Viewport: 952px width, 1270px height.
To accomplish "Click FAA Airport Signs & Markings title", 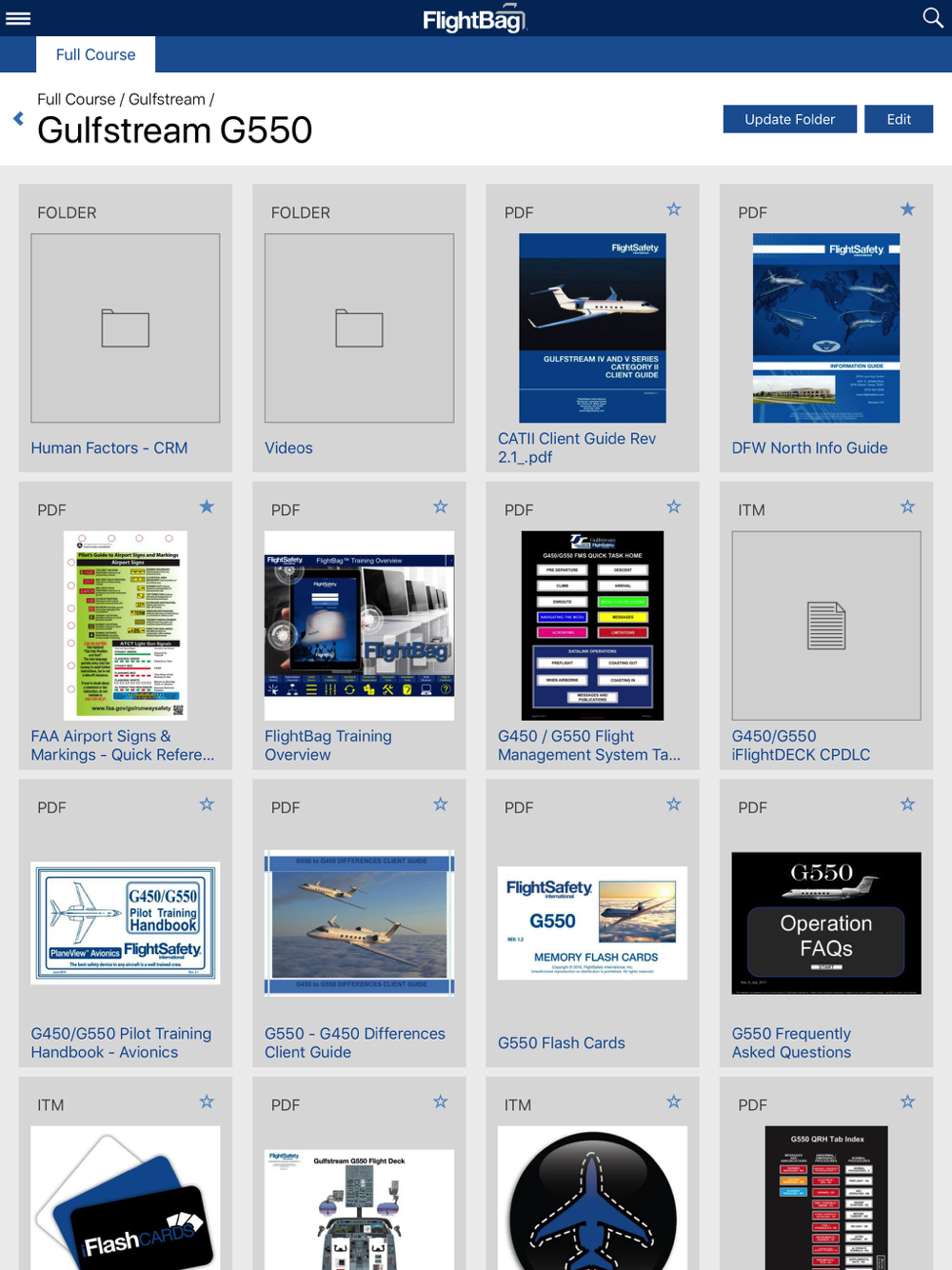I will (123, 745).
